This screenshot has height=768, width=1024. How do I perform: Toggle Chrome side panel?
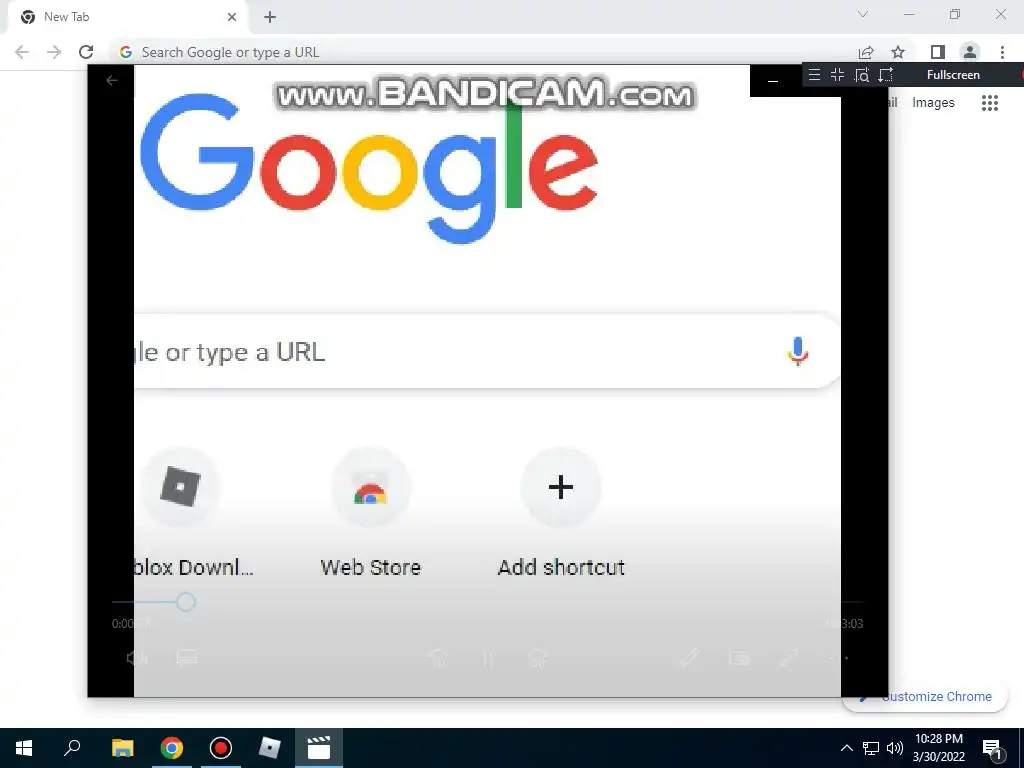(938, 52)
